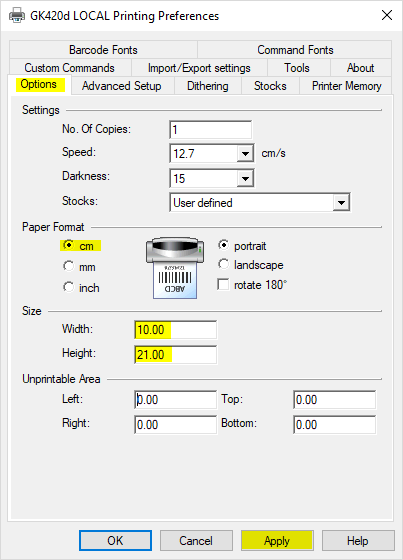This screenshot has width=403, height=560.
Task: Enable the rotate 180° checkbox
Action: pyautogui.click(x=223, y=285)
